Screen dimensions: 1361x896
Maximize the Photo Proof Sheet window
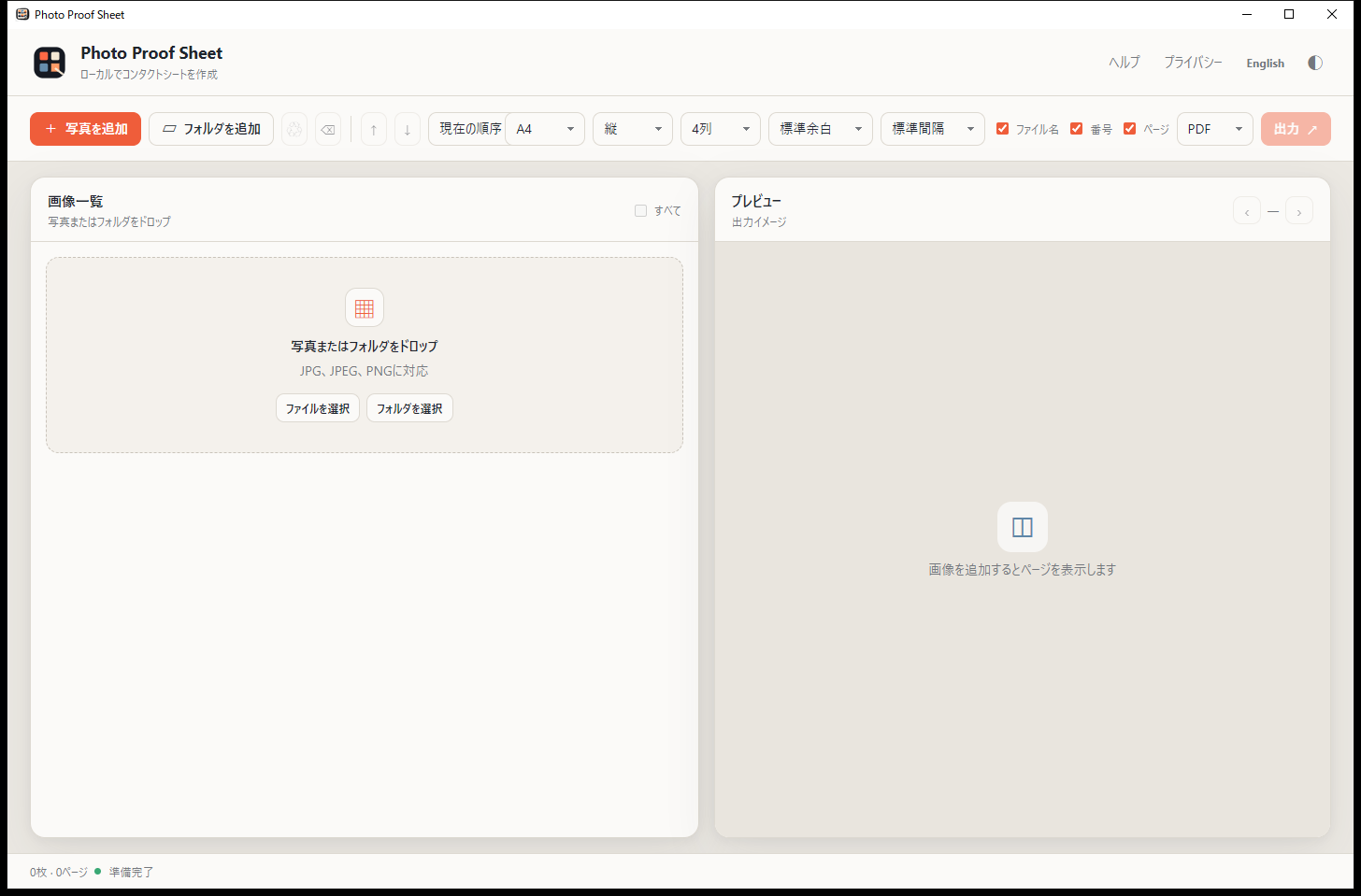1289,14
